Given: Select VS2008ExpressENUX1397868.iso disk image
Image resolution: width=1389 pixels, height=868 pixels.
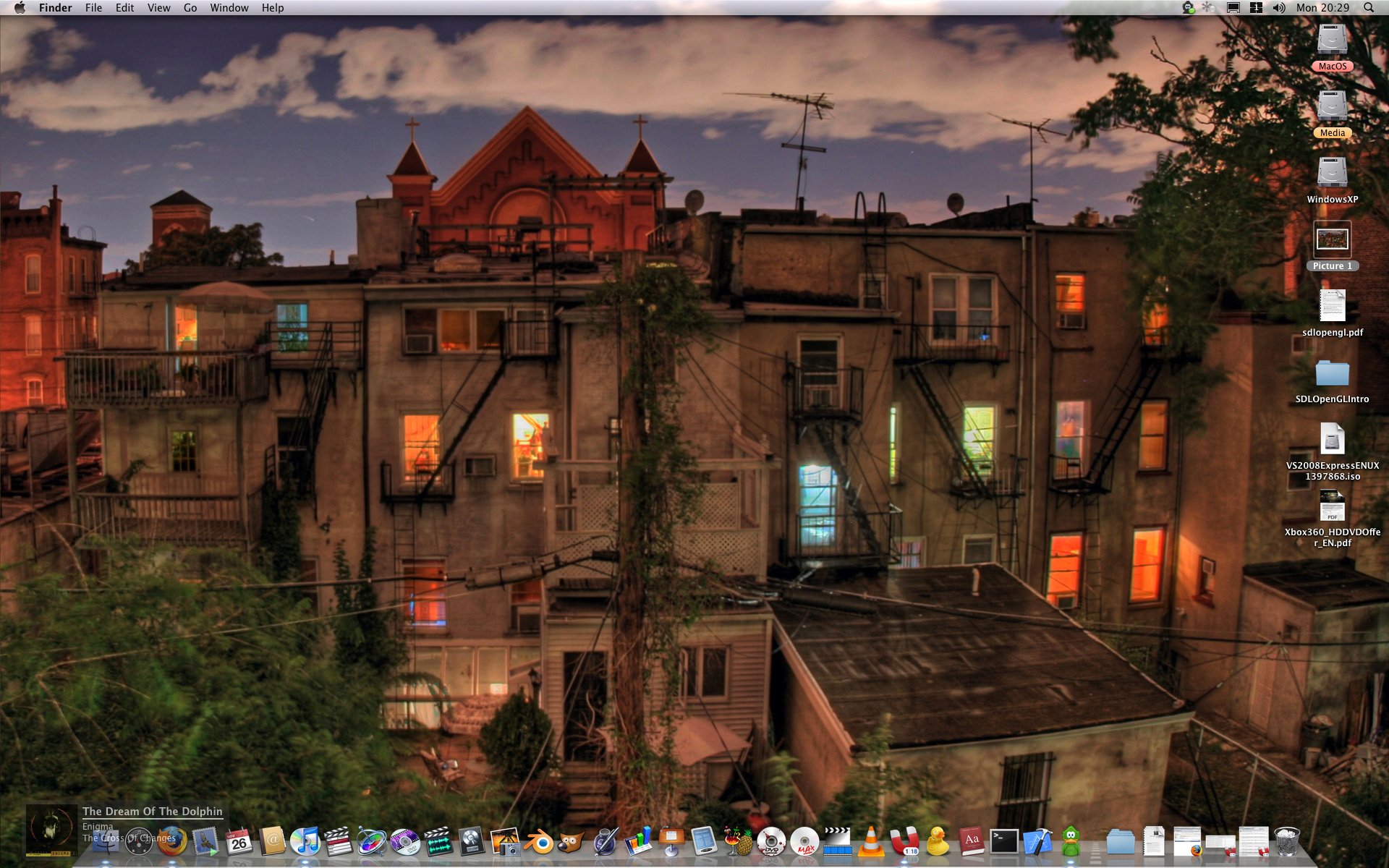Looking at the screenshot, I should coord(1332,452).
